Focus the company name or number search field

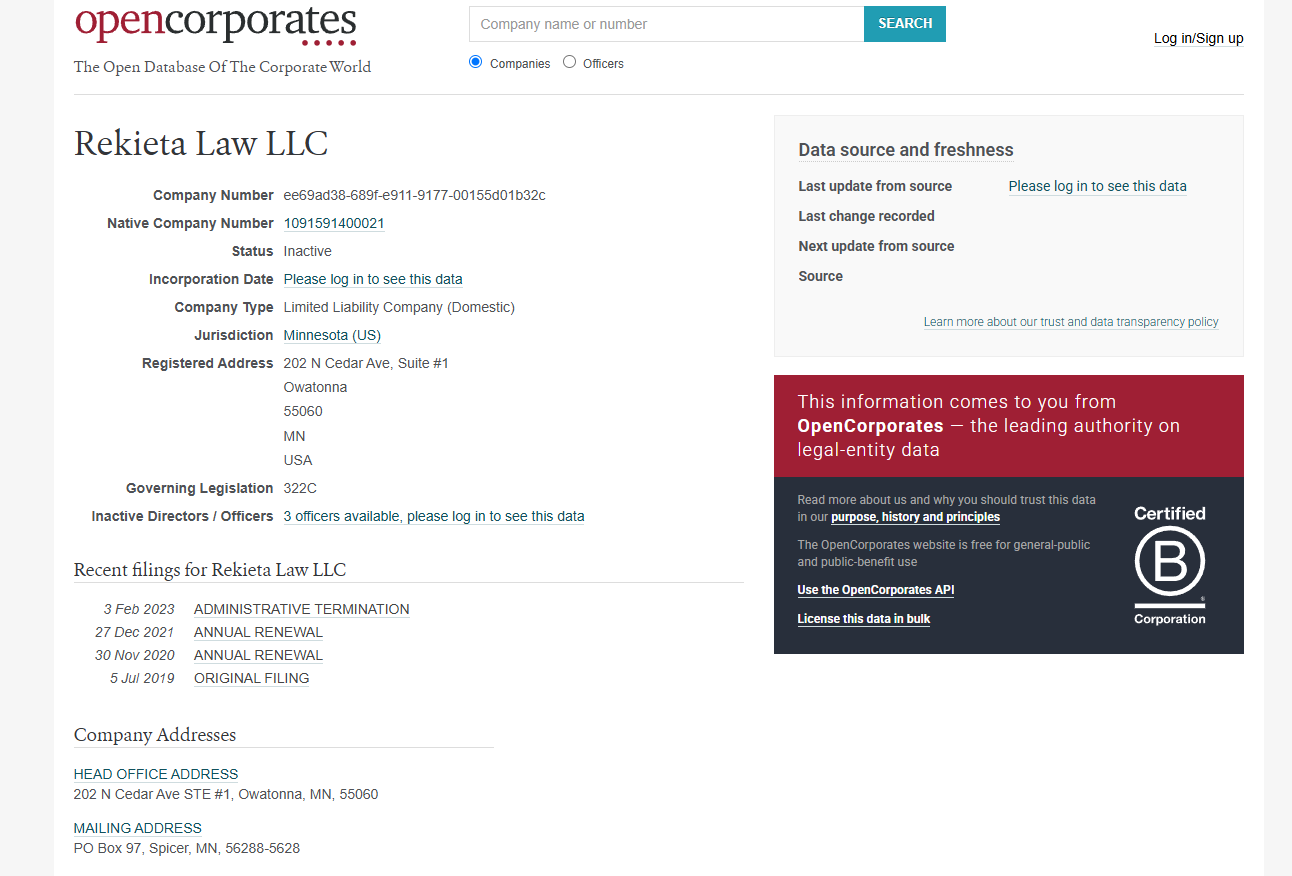pos(666,24)
